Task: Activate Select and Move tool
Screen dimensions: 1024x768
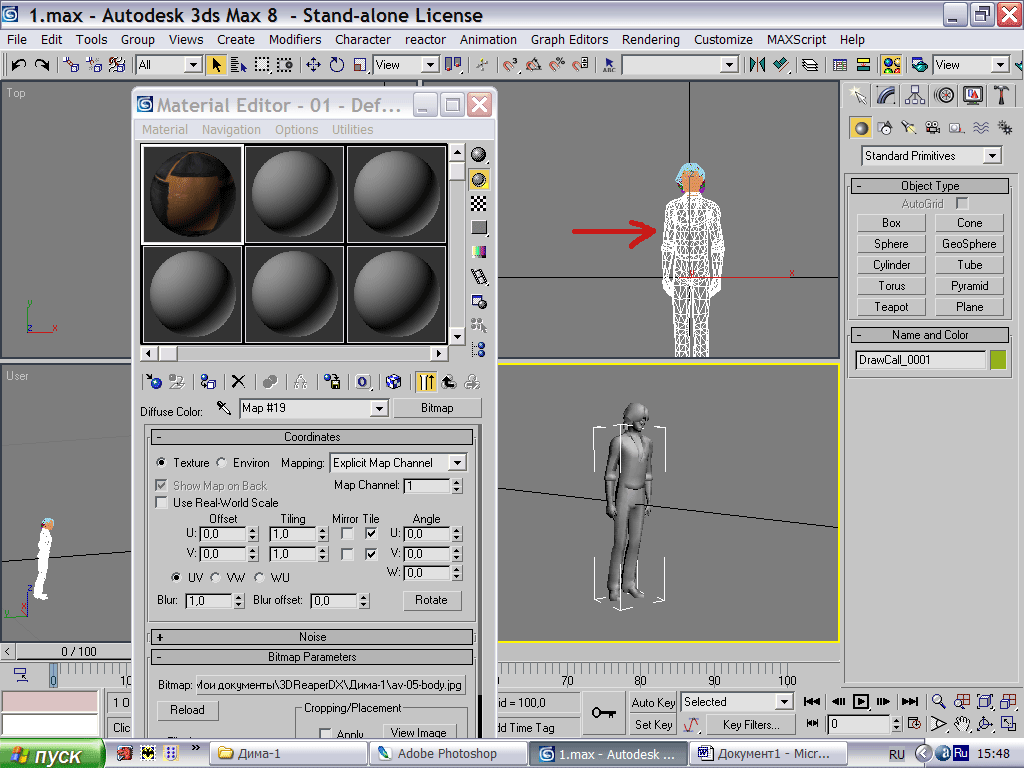Action: 313,65
